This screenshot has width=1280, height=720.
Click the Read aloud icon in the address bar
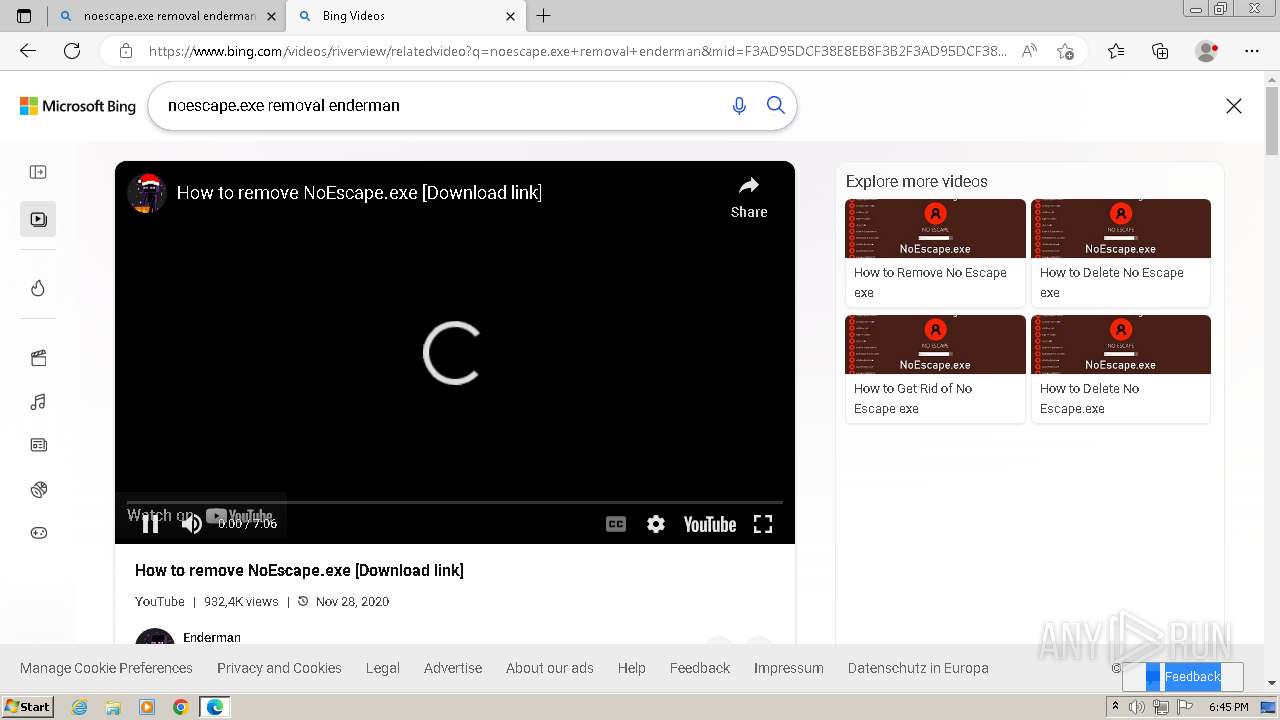(x=1029, y=51)
